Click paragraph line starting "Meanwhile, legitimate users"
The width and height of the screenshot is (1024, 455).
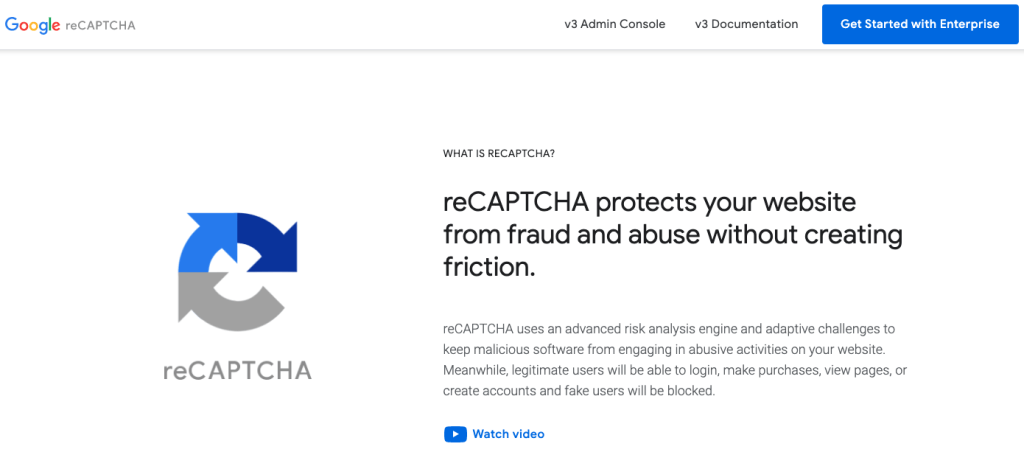coord(675,370)
